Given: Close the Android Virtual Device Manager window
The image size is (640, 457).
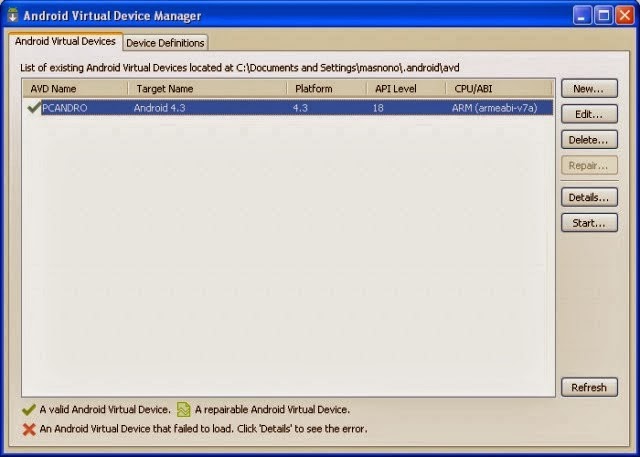Looking at the screenshot, I should (624, 16).
